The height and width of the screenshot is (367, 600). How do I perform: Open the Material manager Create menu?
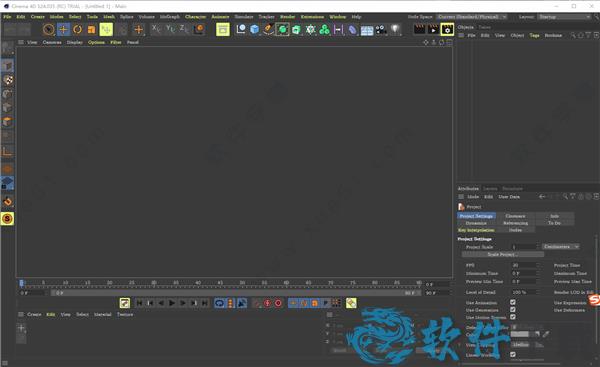pos(34,315)
